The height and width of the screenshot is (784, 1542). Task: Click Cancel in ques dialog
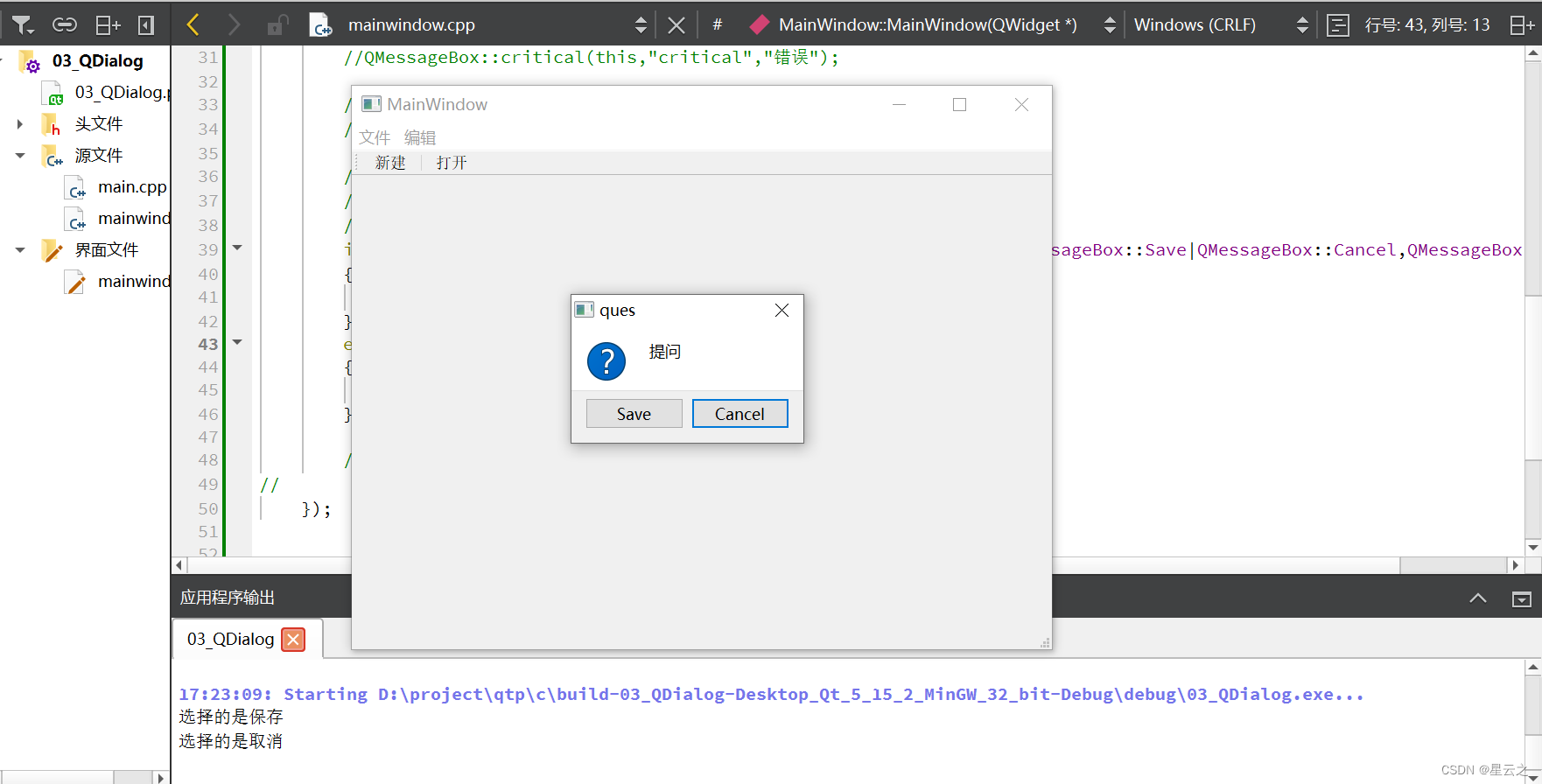coord(739,414)
